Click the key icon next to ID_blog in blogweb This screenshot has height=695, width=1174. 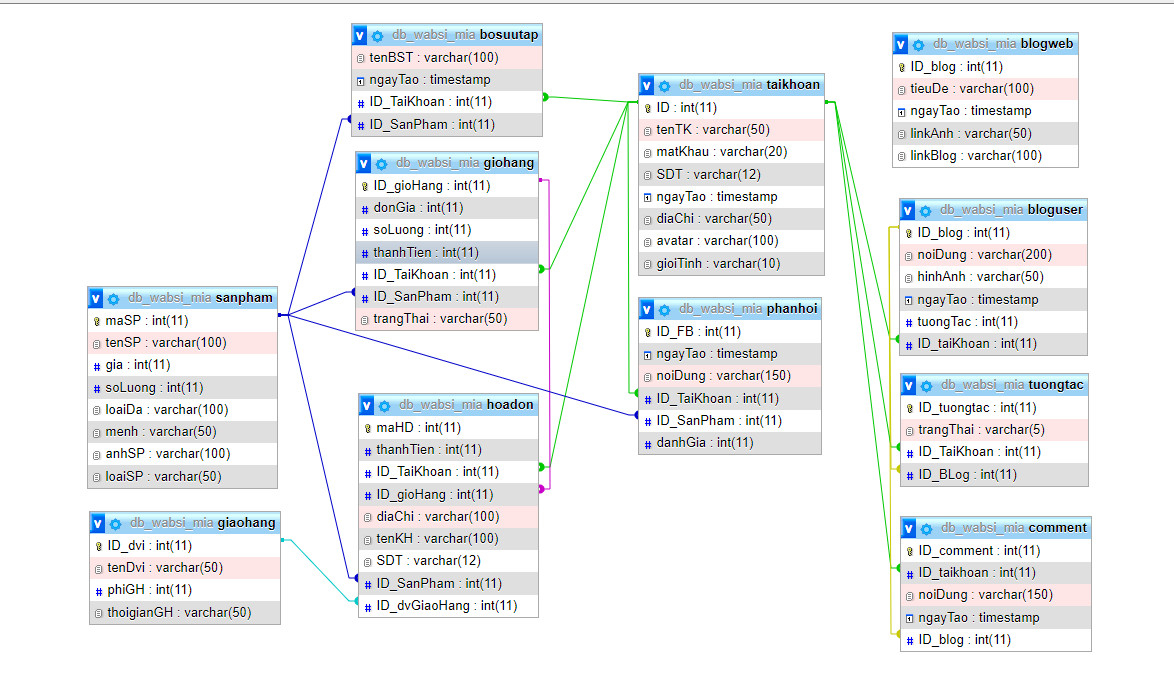pos(901,66)
